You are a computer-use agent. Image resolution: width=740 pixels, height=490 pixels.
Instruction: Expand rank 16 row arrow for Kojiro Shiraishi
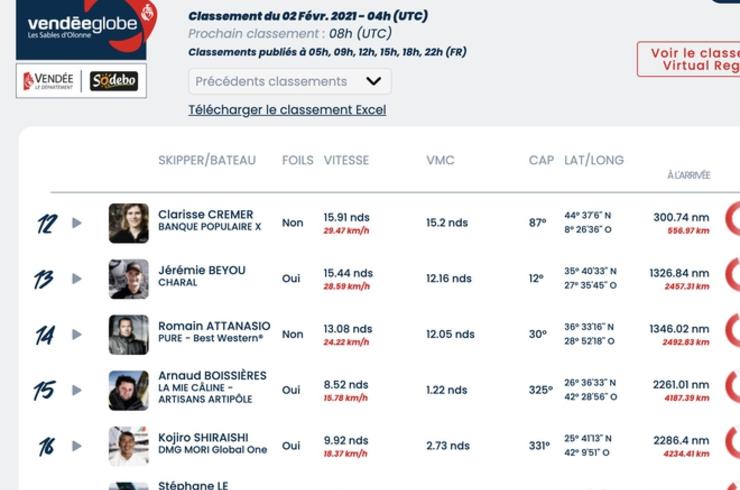(x=77, y=446)
